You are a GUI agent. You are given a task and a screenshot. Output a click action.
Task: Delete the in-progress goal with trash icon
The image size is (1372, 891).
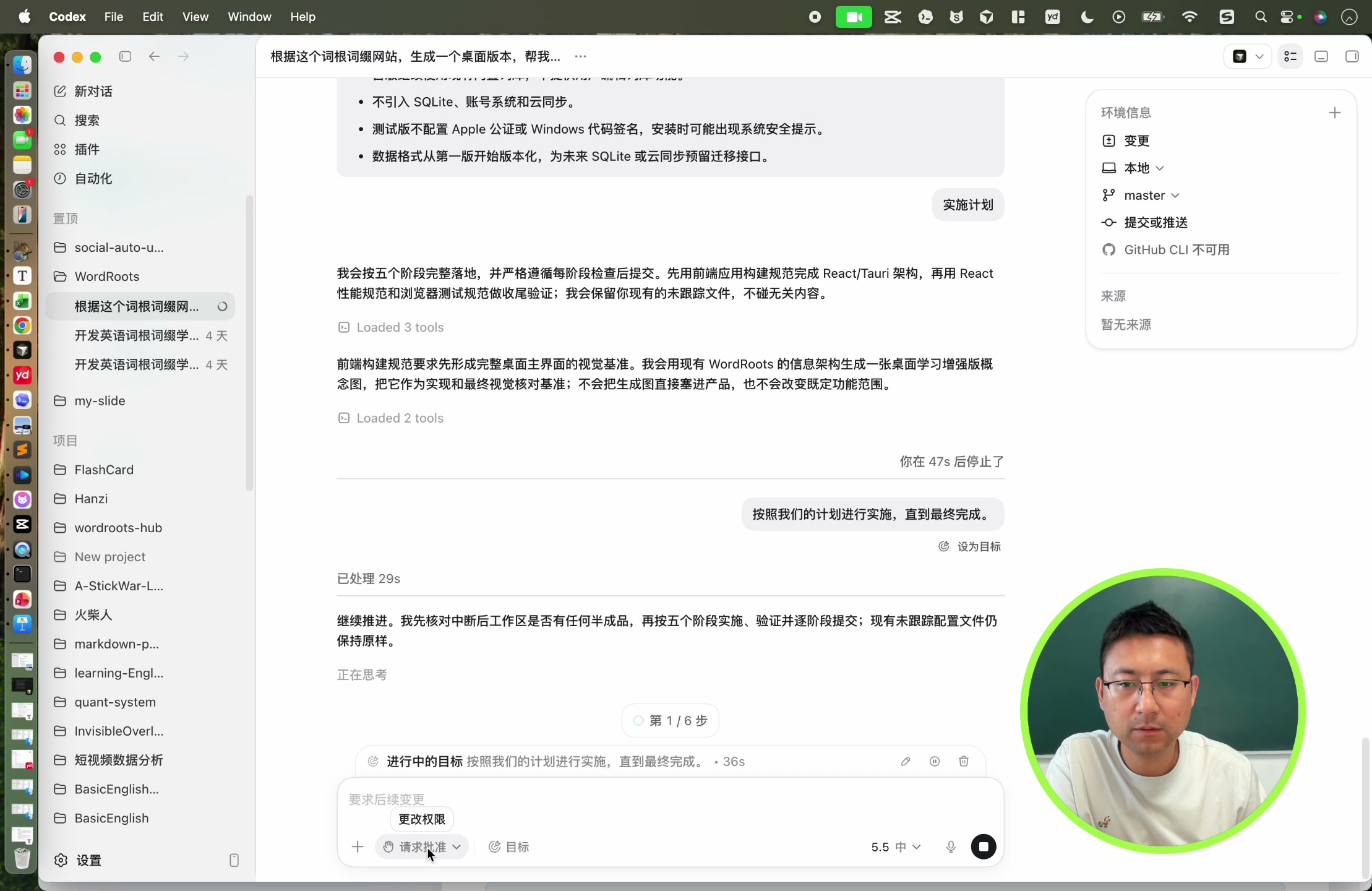[x=964, y=762]
